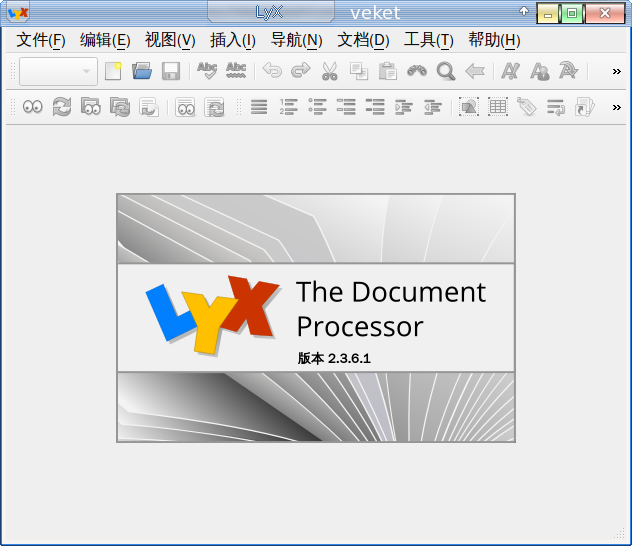Toggle noun text style icon
The width and height of the screenshot is (632, 546).
[x=539, y=71]
